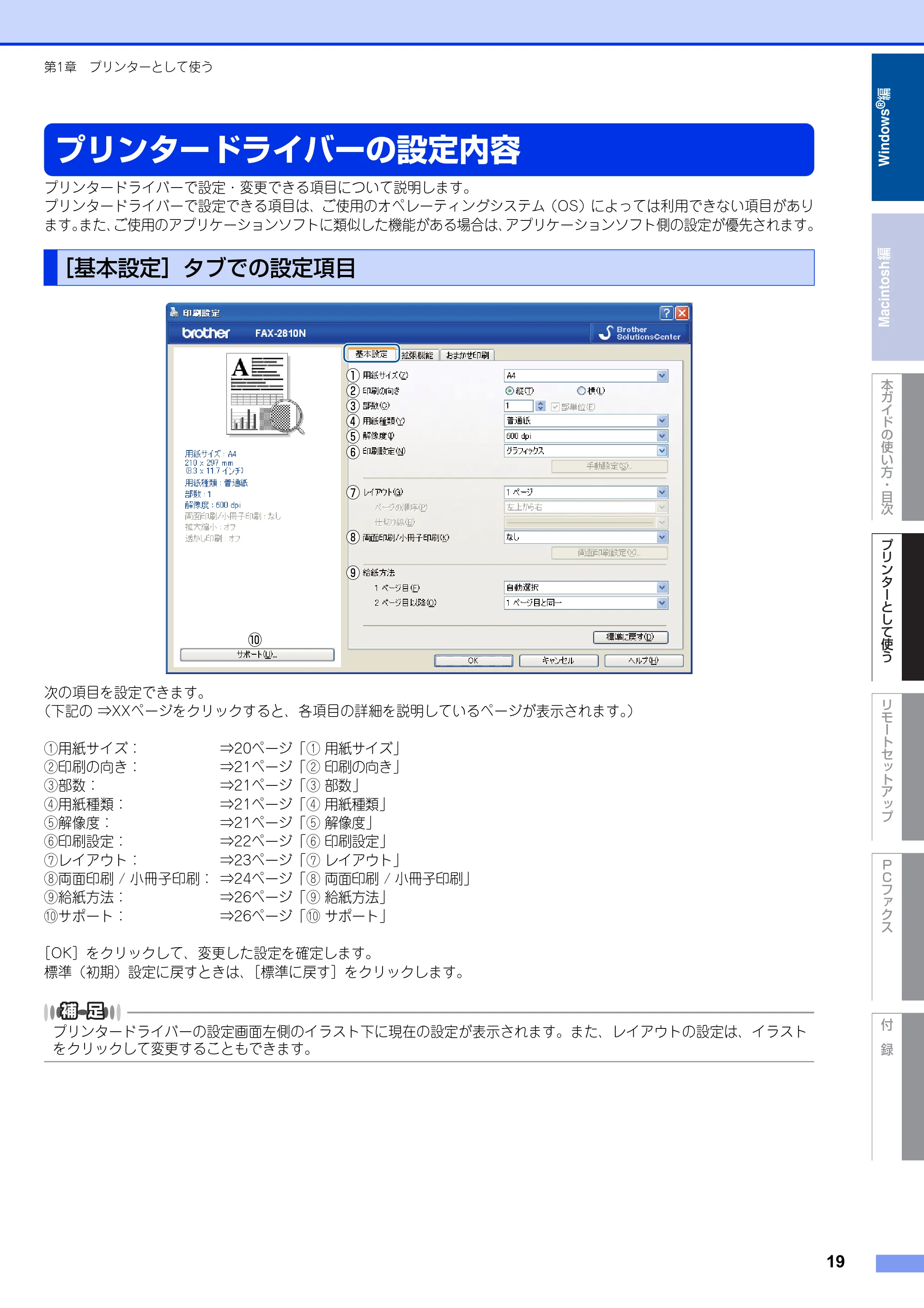Select the 縦 portrait radio button
The width and height of the screenshot is (924, 1308).
point(509,391)
